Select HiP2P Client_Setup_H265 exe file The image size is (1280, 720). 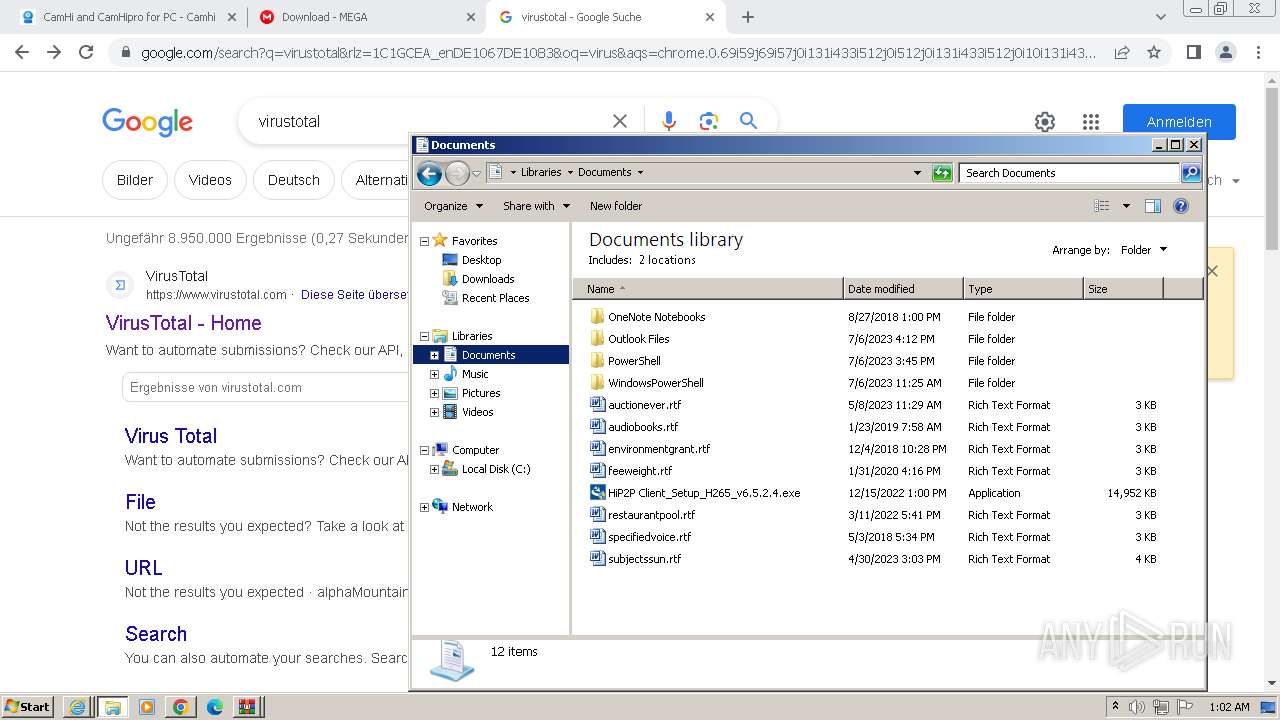coord(704,493)
